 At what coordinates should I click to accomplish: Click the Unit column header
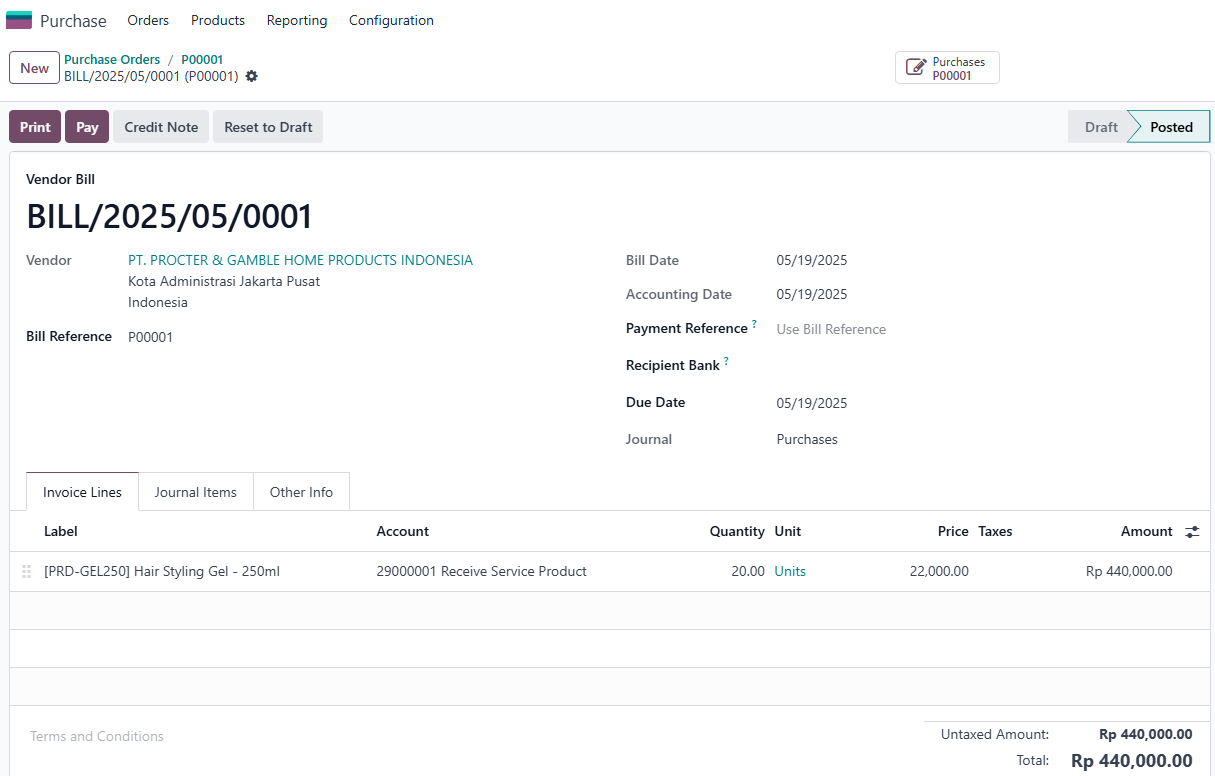tap(788, 531)
